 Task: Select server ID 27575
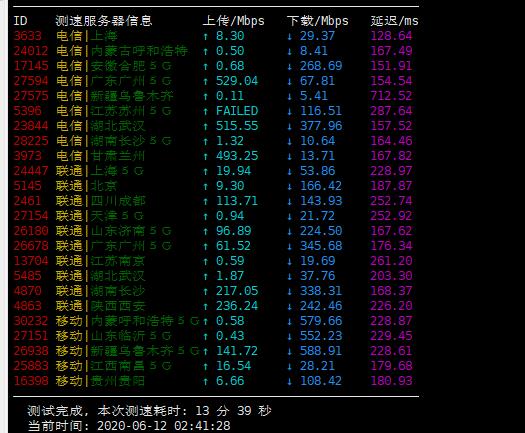(x=31, y=96)
